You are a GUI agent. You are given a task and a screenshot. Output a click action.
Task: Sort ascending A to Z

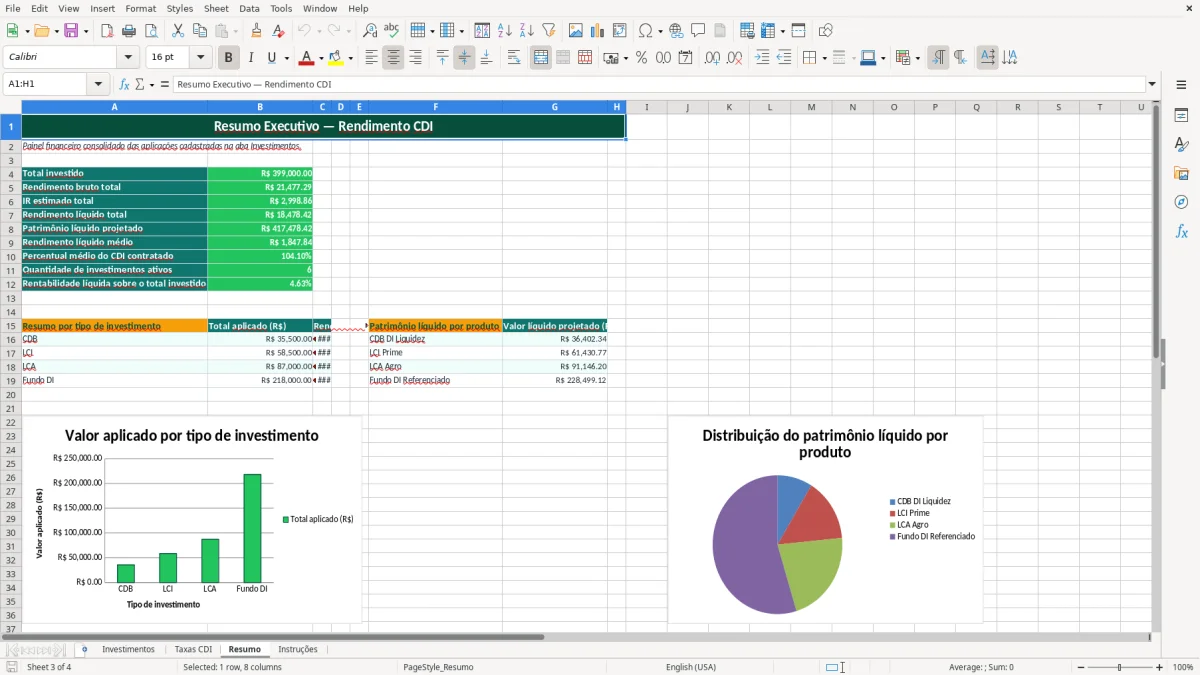tap(505, 31)
